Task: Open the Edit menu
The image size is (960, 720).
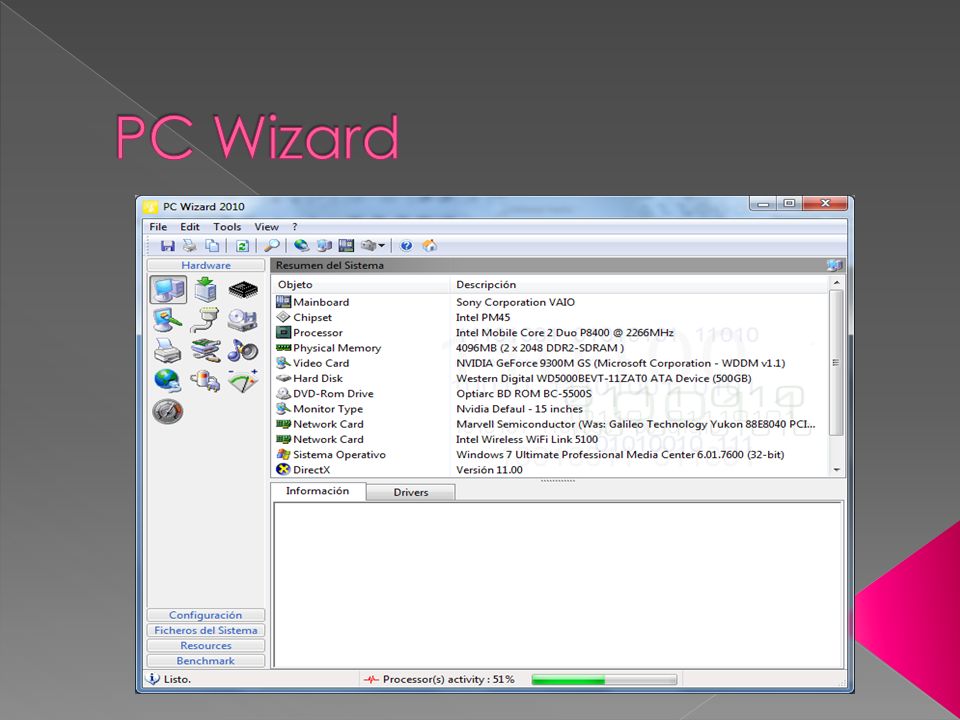Action: [x=190, y=227]
